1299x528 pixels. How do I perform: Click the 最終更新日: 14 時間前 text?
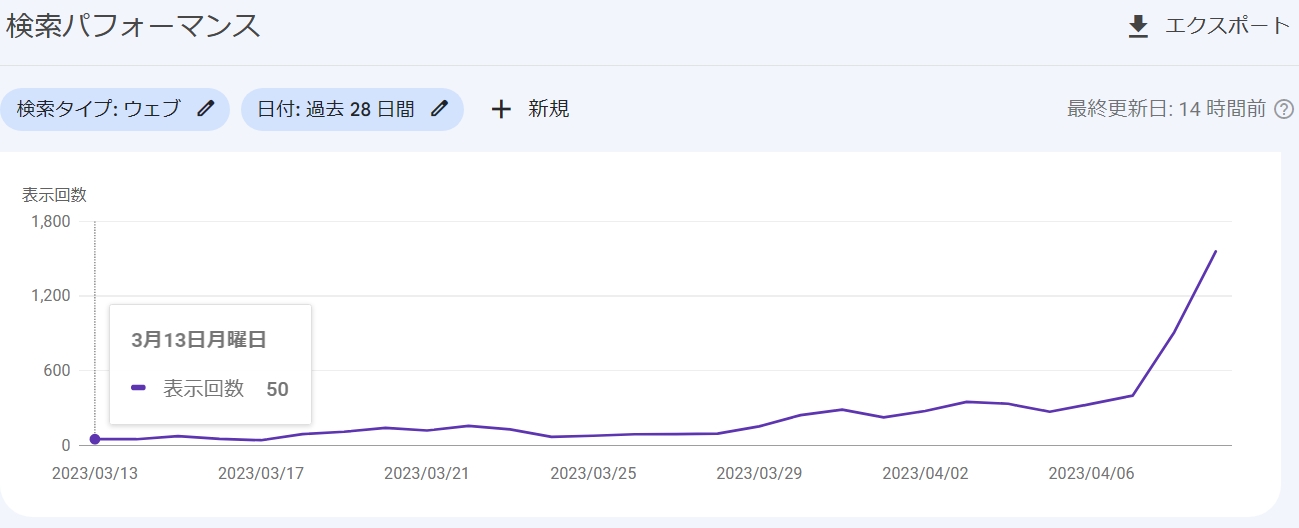[1166, 109]
